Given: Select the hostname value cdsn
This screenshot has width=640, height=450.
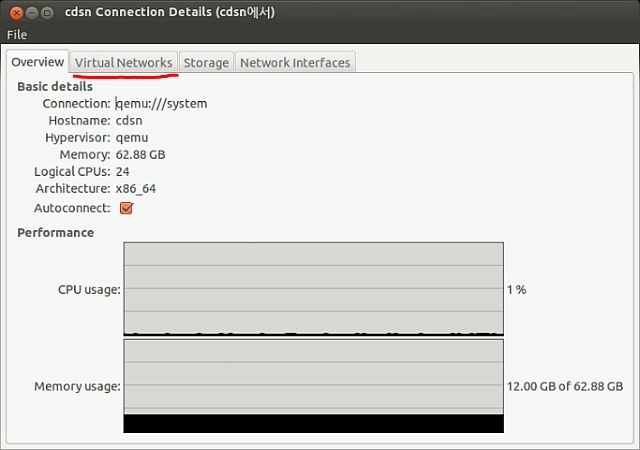Looking at the screenshot, I should (129, 121).
